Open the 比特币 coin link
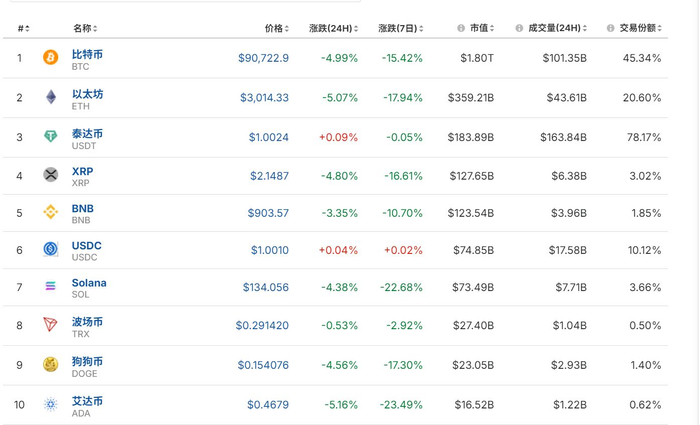Screen dimensions: 700x425 (x=87, y=54)
